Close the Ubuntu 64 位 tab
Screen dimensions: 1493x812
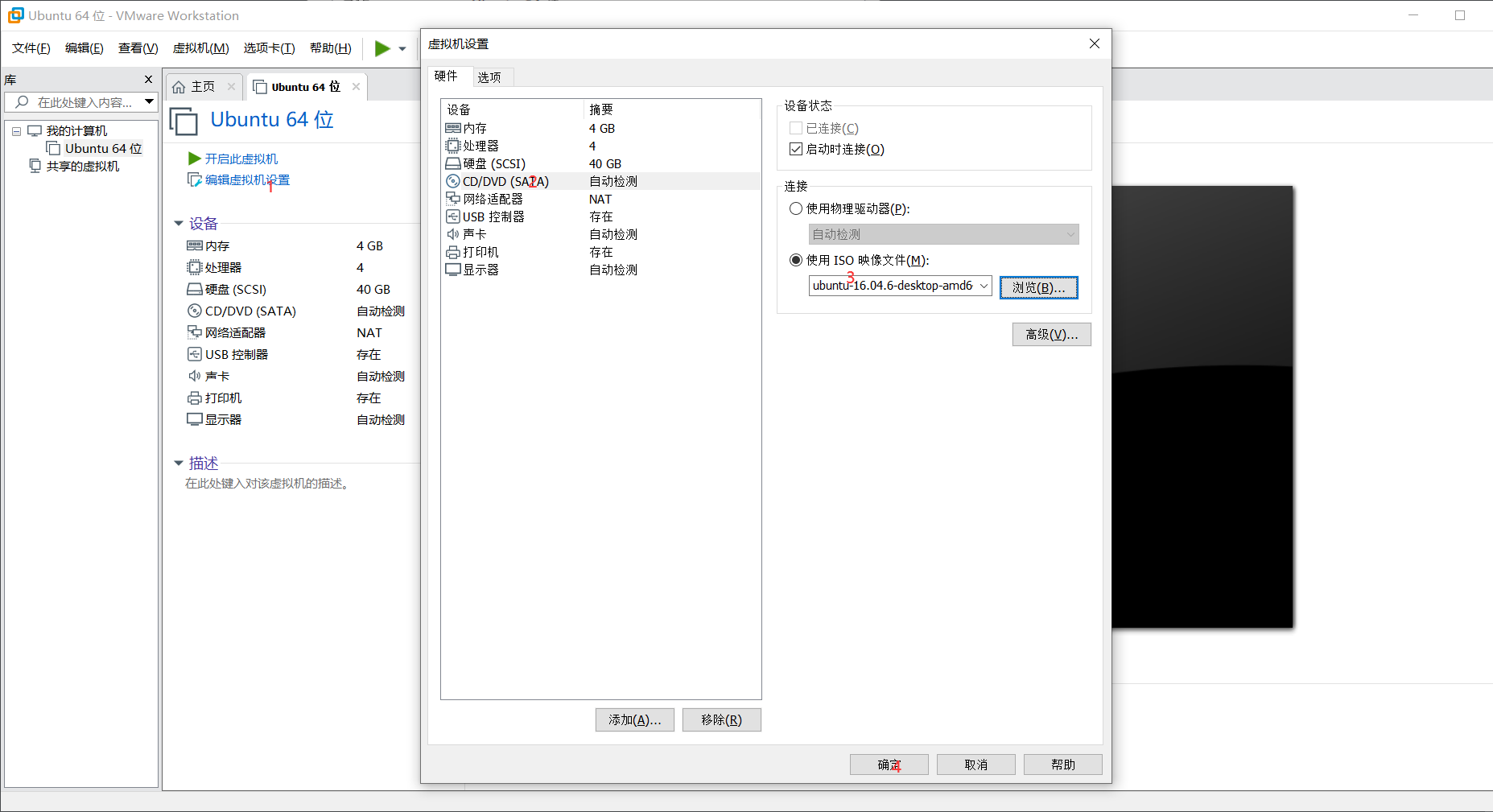[356, 87]
